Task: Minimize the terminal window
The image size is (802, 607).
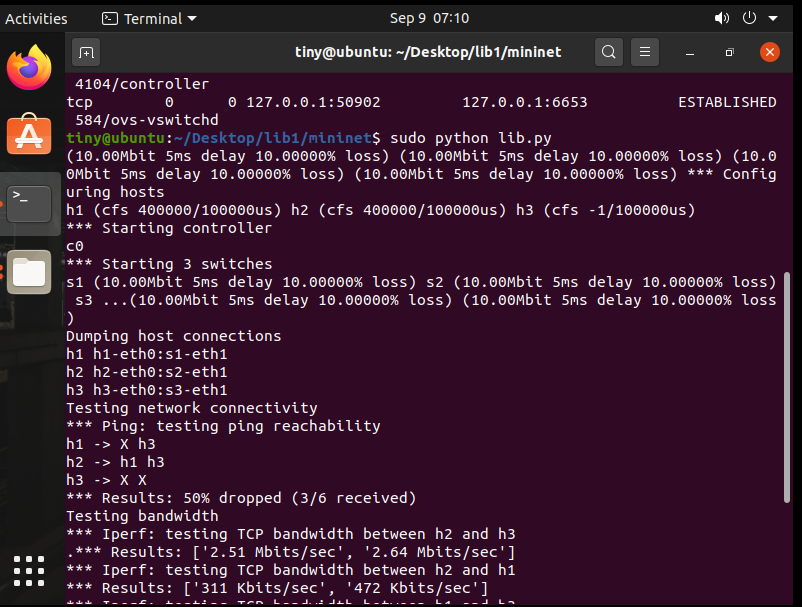Action: 692,52
